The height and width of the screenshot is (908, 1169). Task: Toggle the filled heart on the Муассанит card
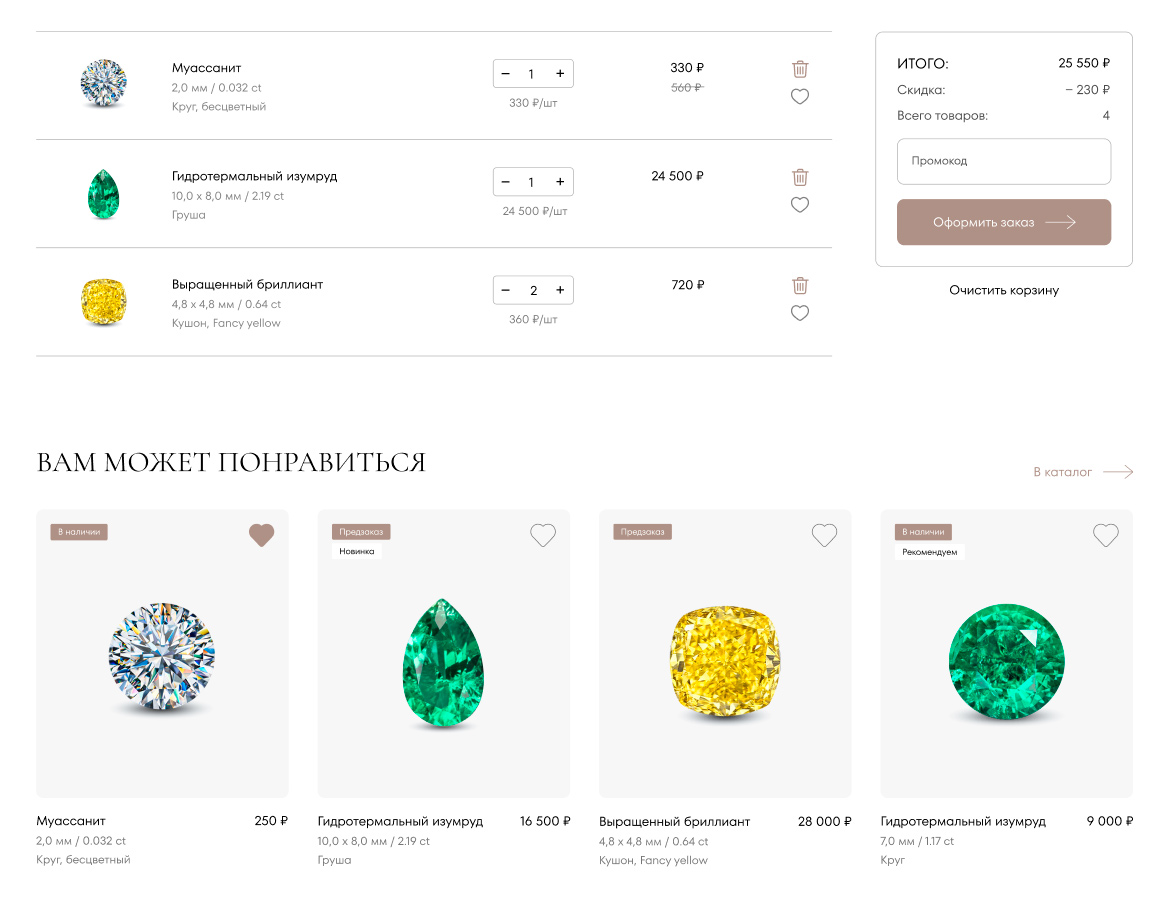pos(261,536)
